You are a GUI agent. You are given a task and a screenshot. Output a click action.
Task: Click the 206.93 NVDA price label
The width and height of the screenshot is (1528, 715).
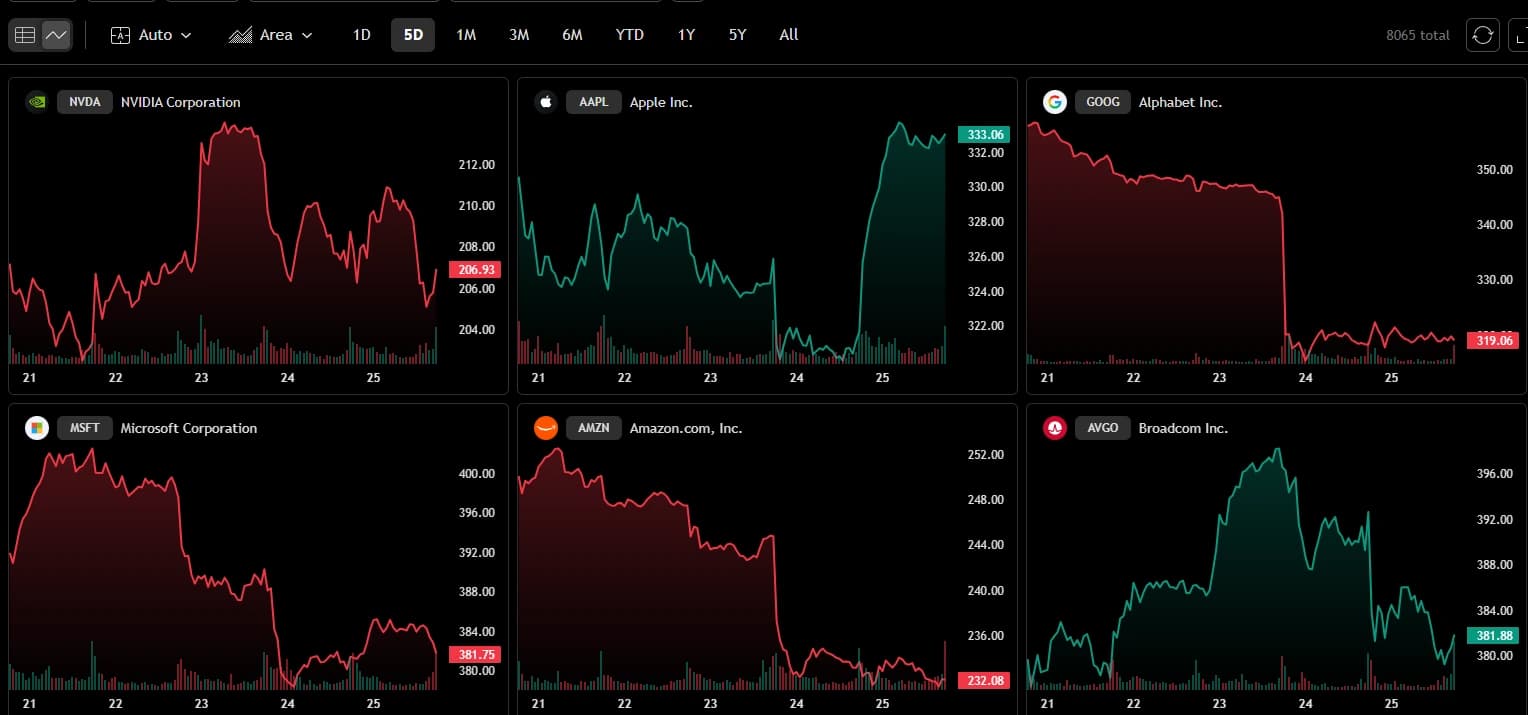(475, 270)
